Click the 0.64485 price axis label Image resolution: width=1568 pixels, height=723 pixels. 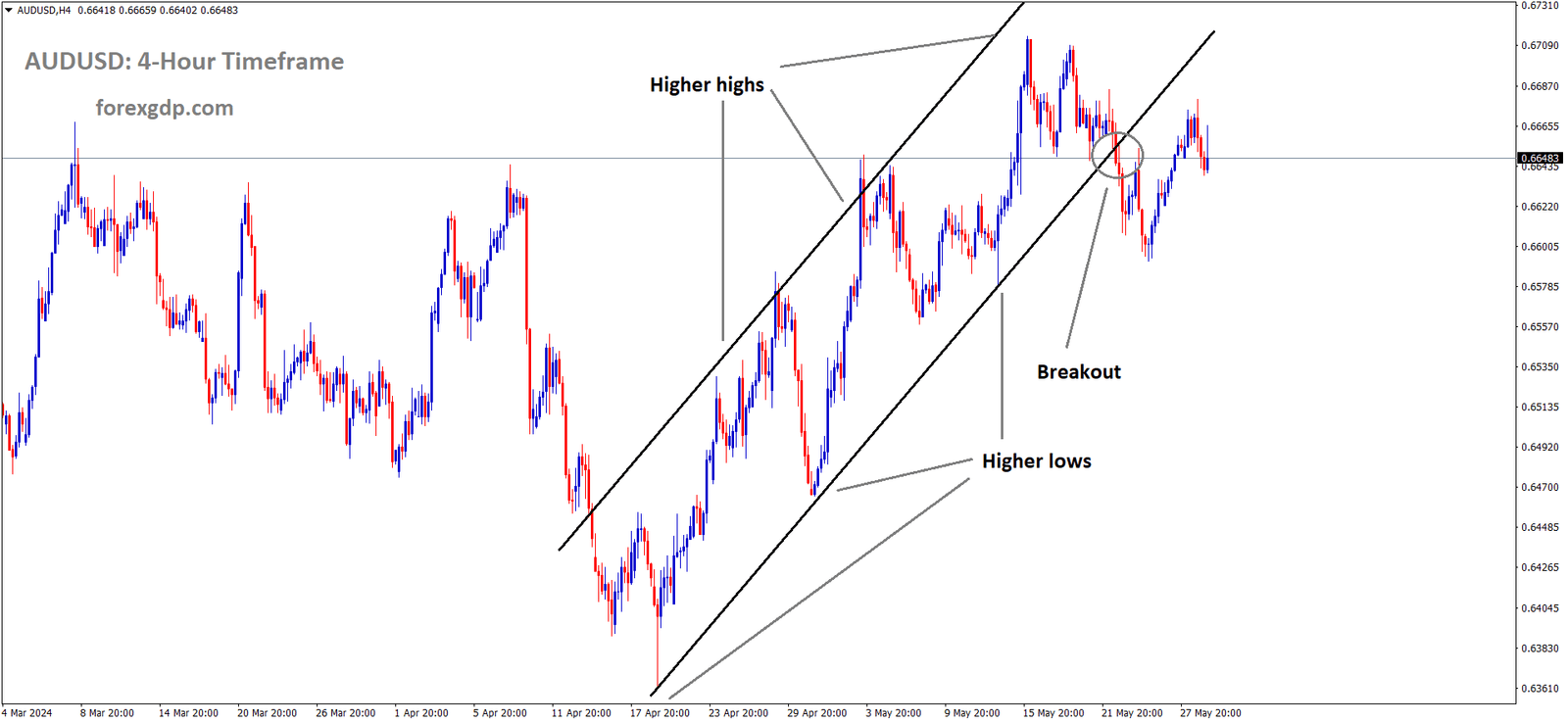click(x=1540, y=527)
